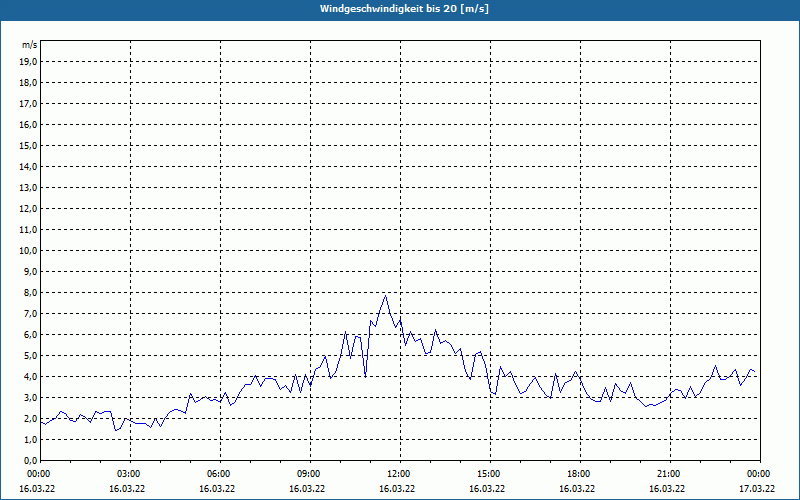Select the 6,0 y-axis value

[30, 335]
